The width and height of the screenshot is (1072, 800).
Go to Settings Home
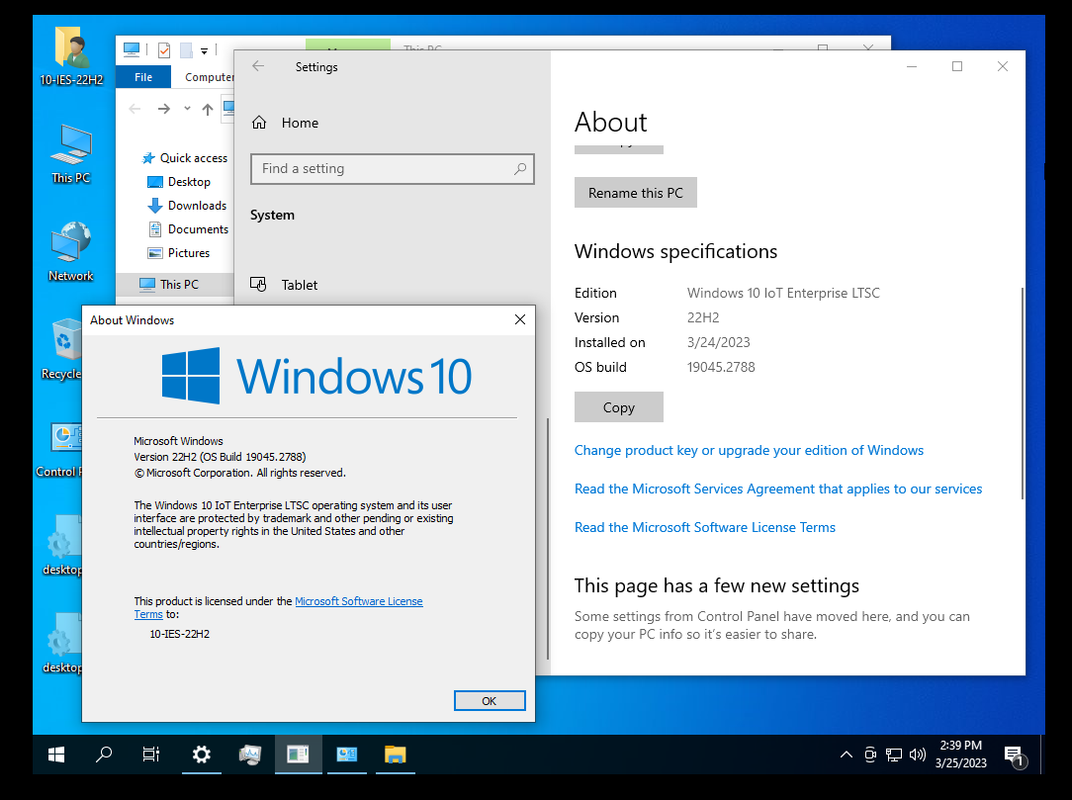(285, 123)
